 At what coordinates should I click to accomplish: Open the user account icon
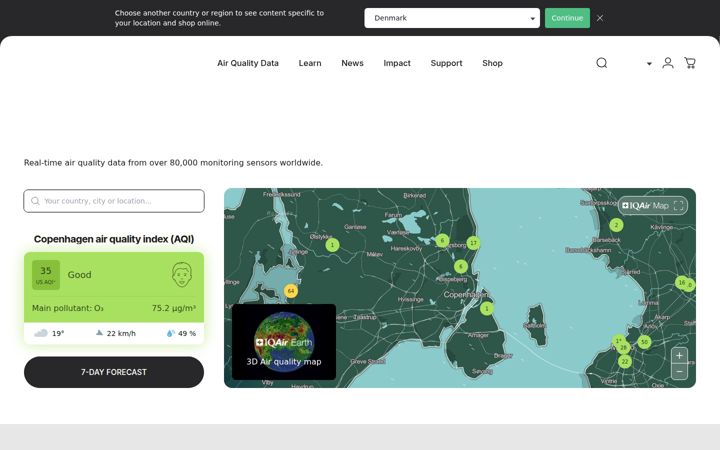pyautogui.click(x=668, y=63)
